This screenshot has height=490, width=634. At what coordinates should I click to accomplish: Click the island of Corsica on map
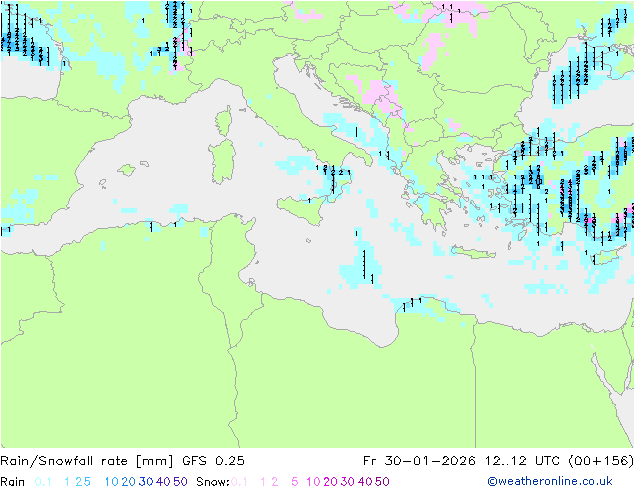coord(224,121)
